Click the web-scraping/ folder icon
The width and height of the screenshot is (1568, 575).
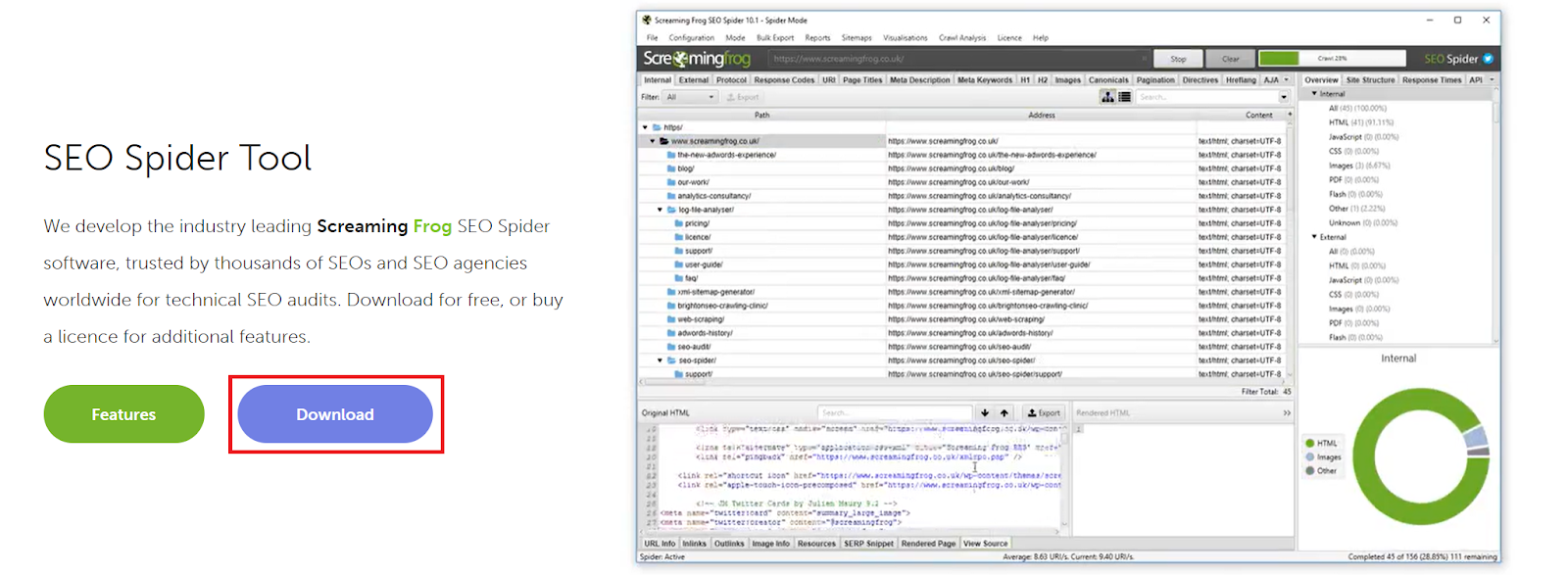point(671,319)
